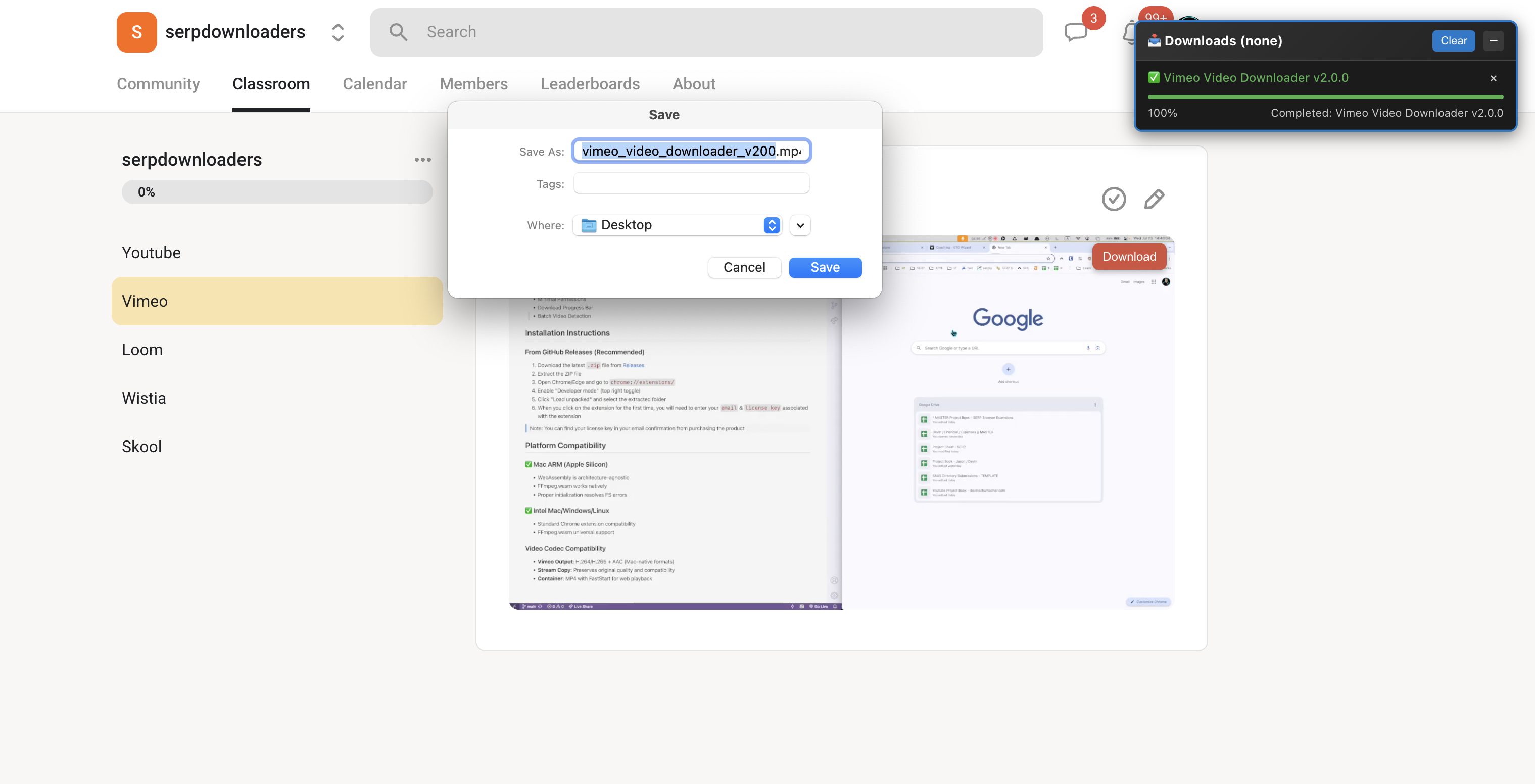Screen dimensions: 1535x784
Task: Dismiss the Vimeo Video Downloader download entry
Action: pyautogui.click(x=1493, y=78)
